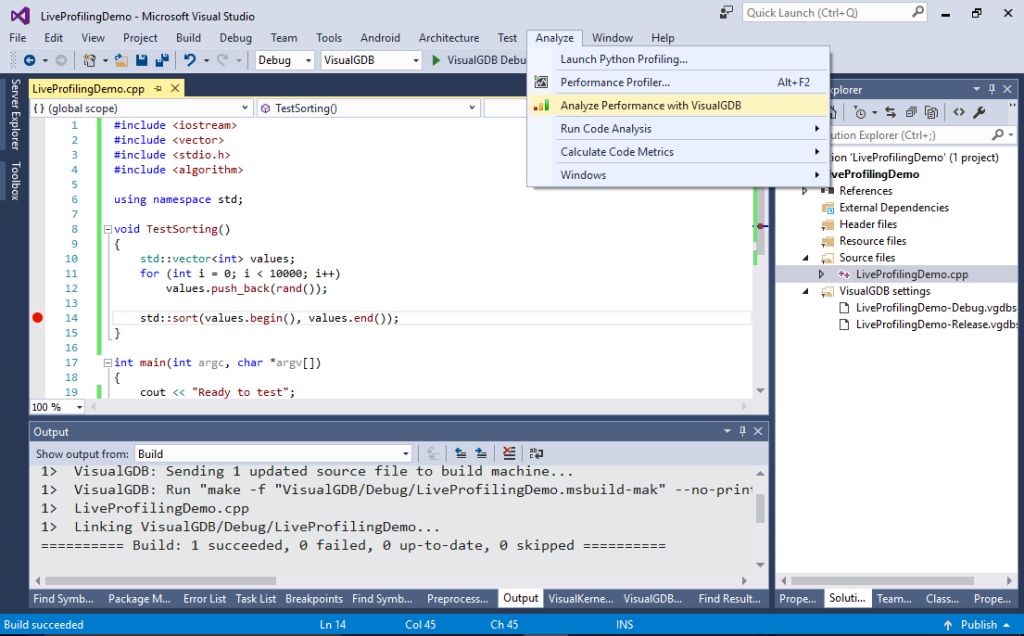The height and width of the screenshot is (636, 1024).
Task: Toggle the breakpoint on line 14
Action: click(38, 318)
